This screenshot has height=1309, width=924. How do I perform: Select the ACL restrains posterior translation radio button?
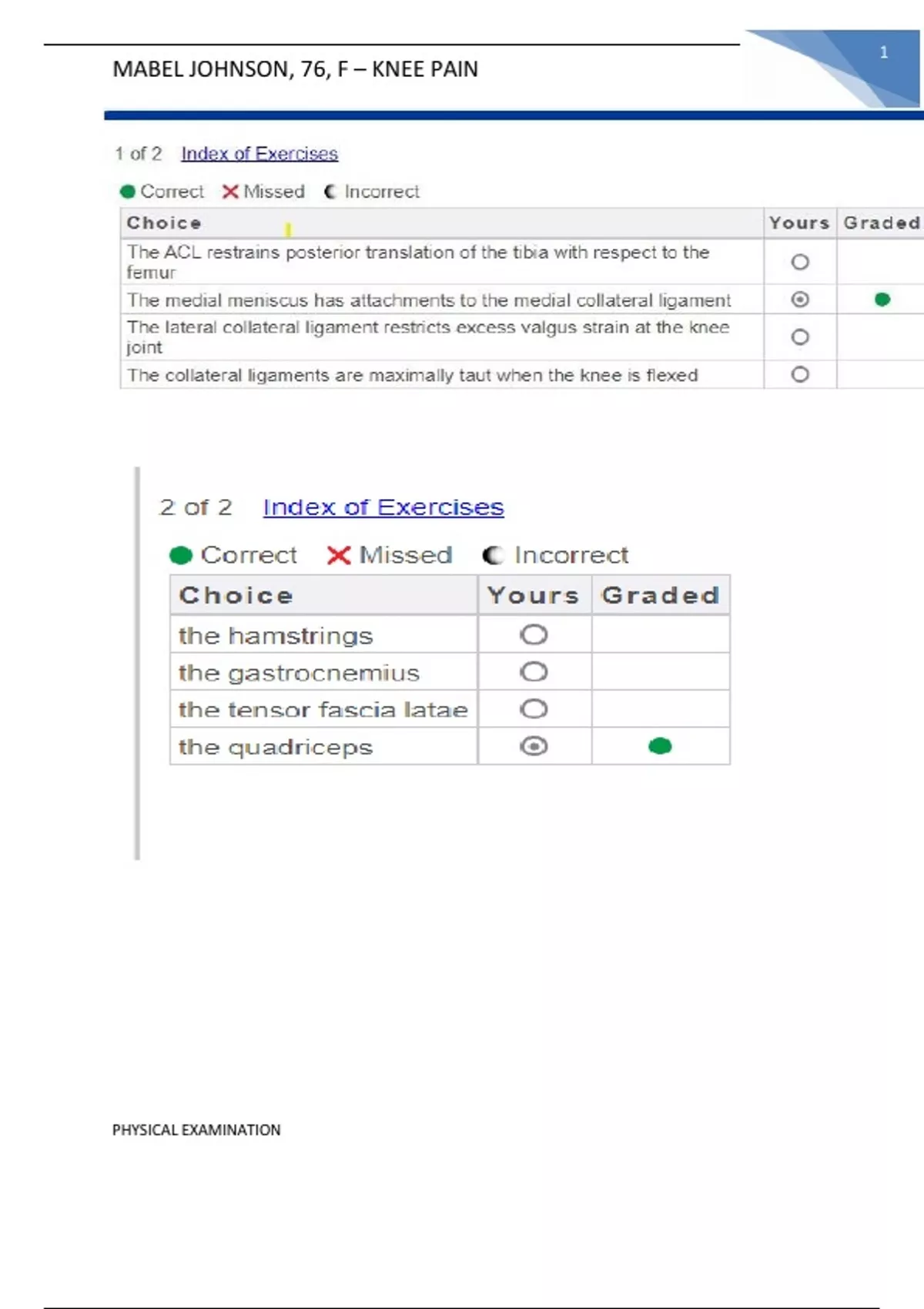pos(800,263)
